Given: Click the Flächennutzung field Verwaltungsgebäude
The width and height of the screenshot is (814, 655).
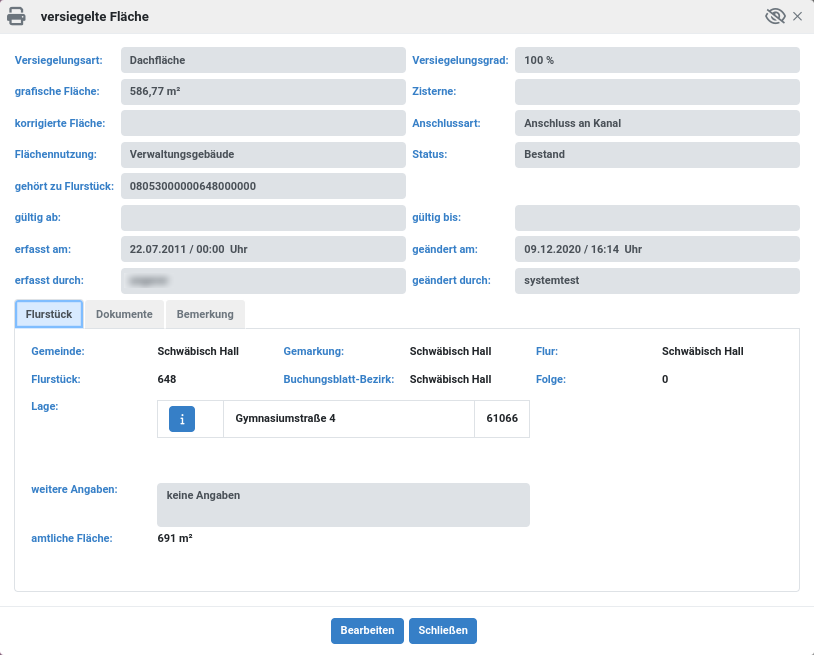Looking at the screenshot, I should pos(263,155).
